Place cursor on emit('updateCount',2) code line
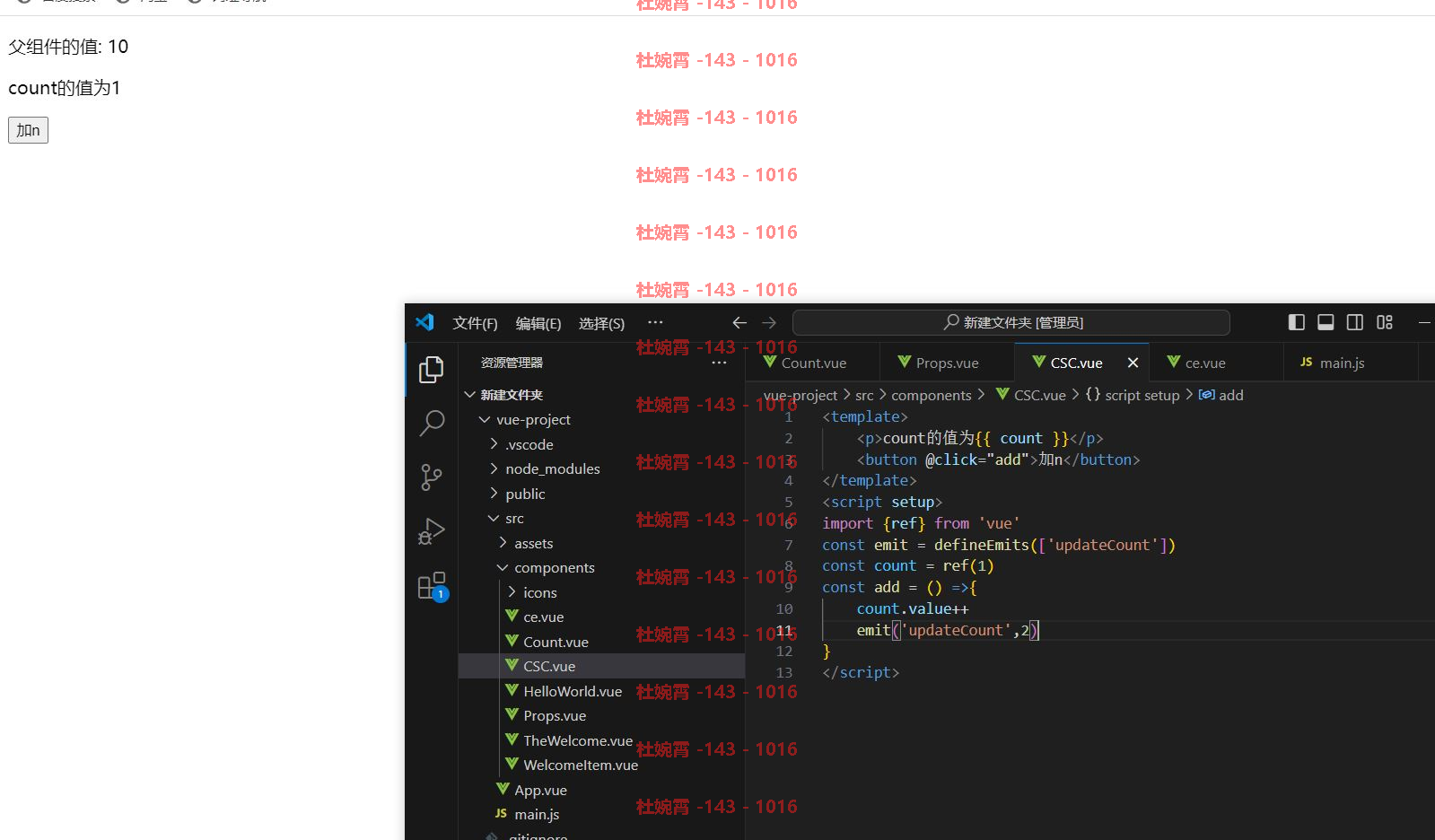The width and height of the screenshot is (1435, 840). point(947,630)
